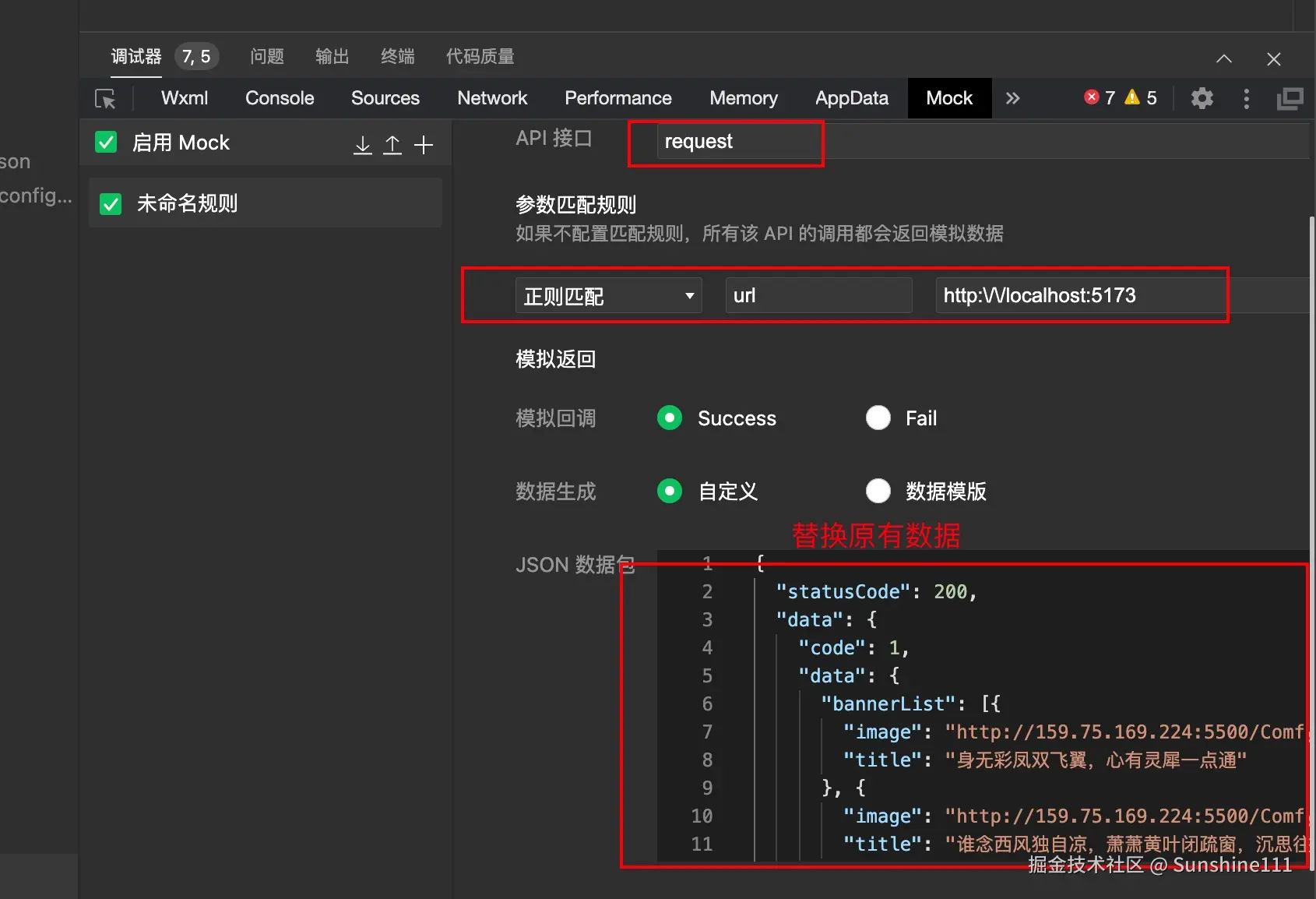Image resolution: width=1316 pixels, height=899 pixels.
Task: Click the statusCode line in JSON editor
Action: (876, 592)
